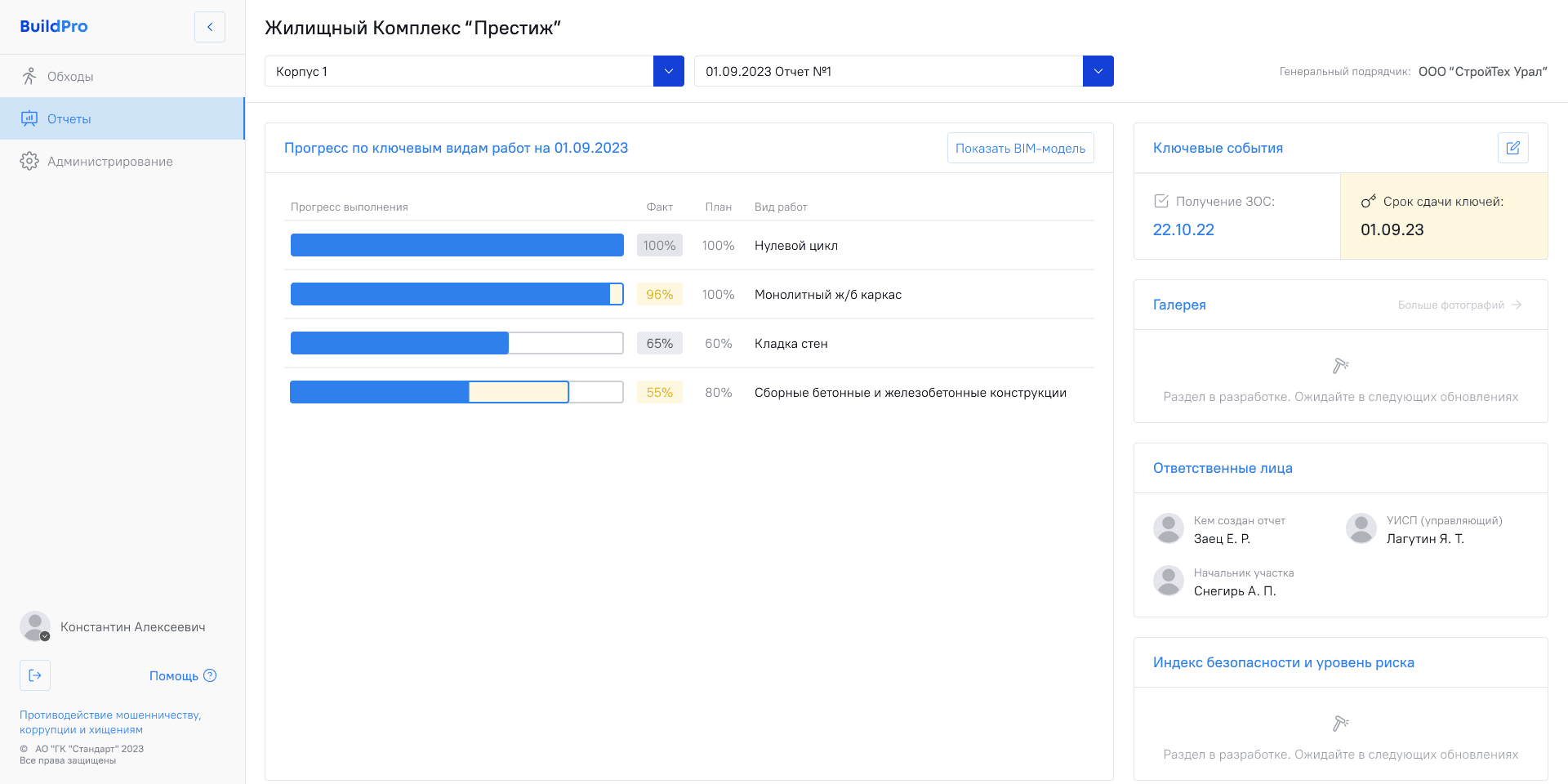The width and height of the screenshot is (1568, 784).
Task: Click Константин Алексеевич user avatar
Action: [35, 626]
